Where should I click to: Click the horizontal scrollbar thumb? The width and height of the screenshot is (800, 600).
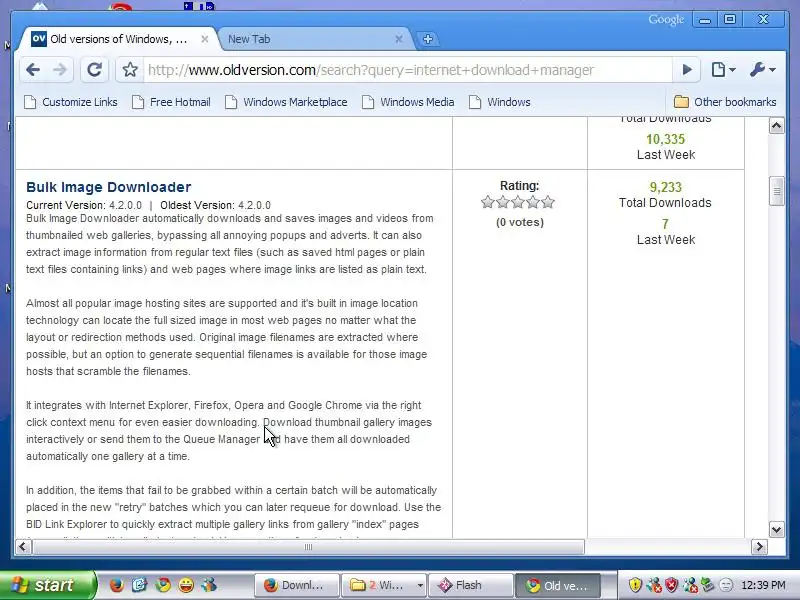pos(308,546)
